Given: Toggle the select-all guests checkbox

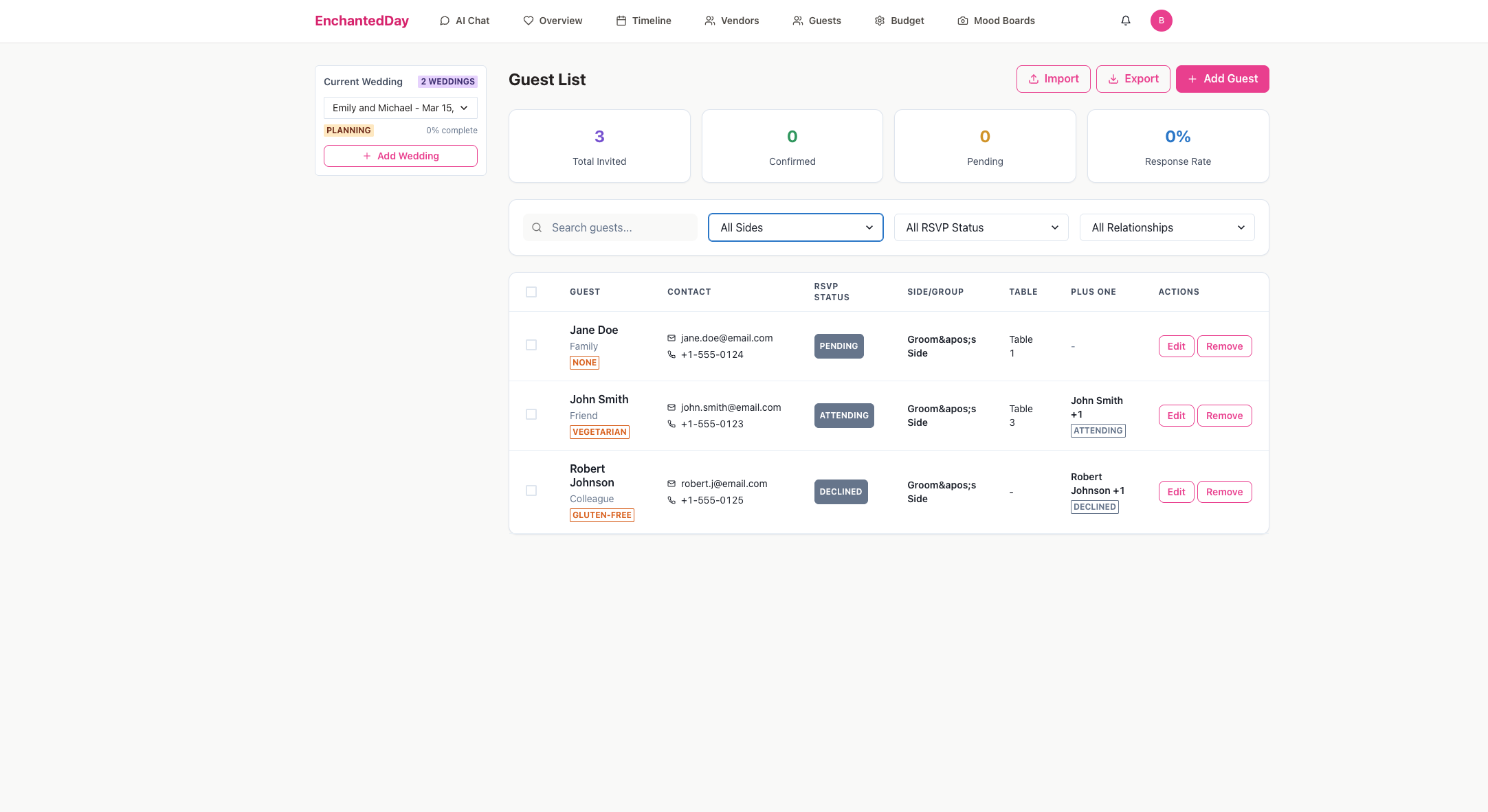Looking at the screenshot, I should [531, 292].
